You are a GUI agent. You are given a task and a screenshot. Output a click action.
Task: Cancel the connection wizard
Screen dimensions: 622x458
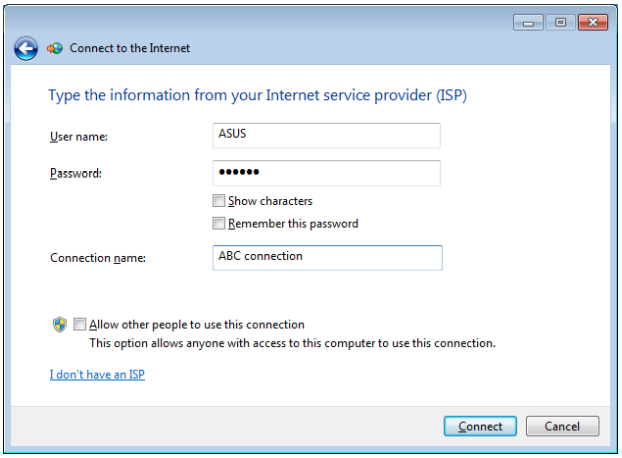(562, 426)
